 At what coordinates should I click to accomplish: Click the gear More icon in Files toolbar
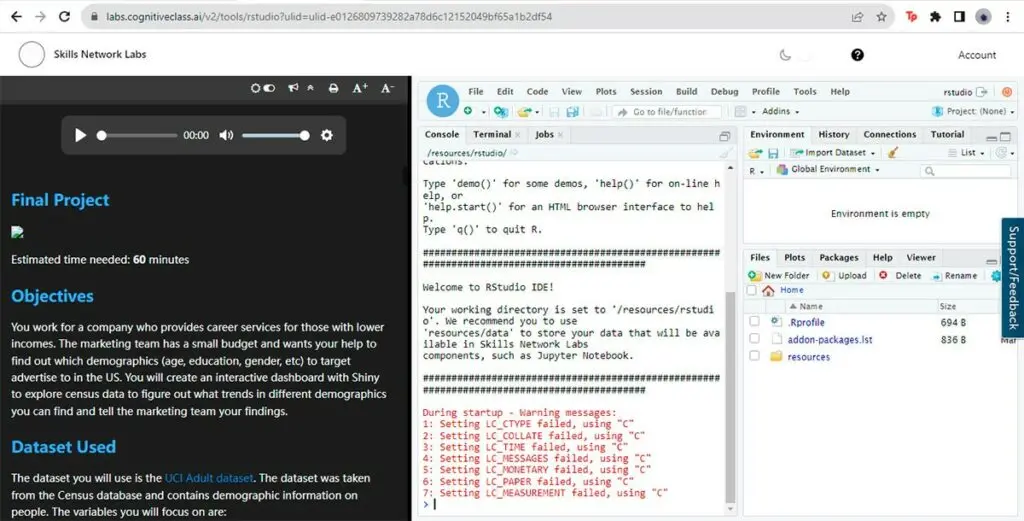pyautogui.click(x=996, y=276)
